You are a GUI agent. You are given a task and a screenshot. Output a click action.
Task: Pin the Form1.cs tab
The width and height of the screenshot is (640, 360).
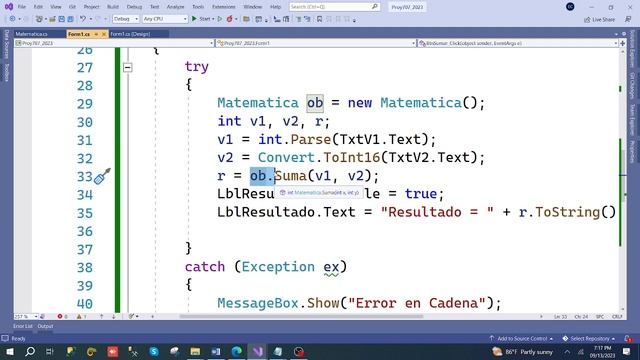click(x=96, y=34)
